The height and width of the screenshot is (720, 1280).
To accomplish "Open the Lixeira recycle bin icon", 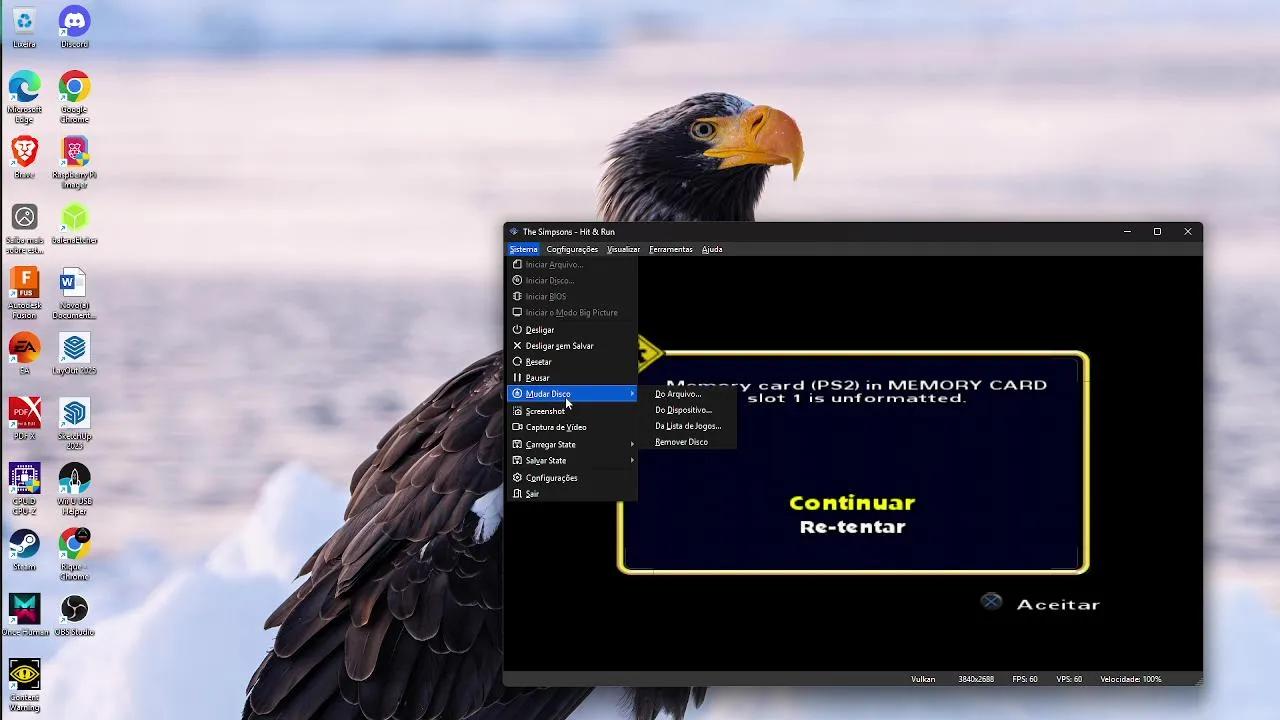I will (x=24, y=27).
